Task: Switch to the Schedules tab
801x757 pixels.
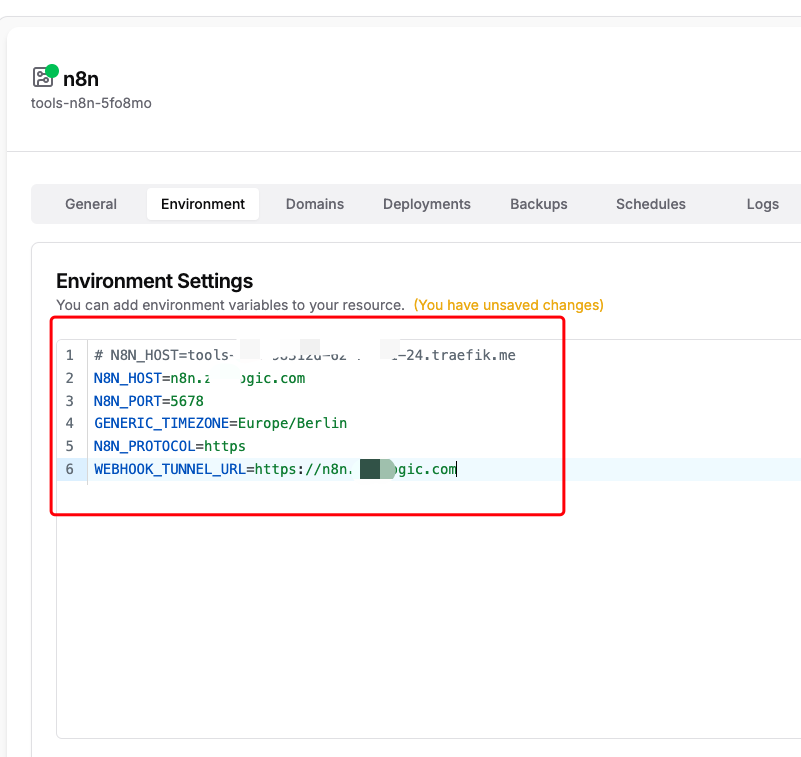Action: (x=651, y=204)
